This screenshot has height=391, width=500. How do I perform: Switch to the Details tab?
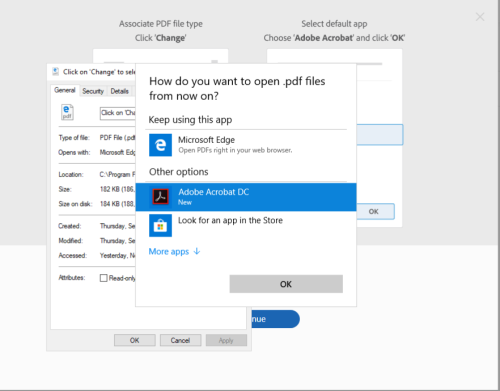click(x=119, y=91)
